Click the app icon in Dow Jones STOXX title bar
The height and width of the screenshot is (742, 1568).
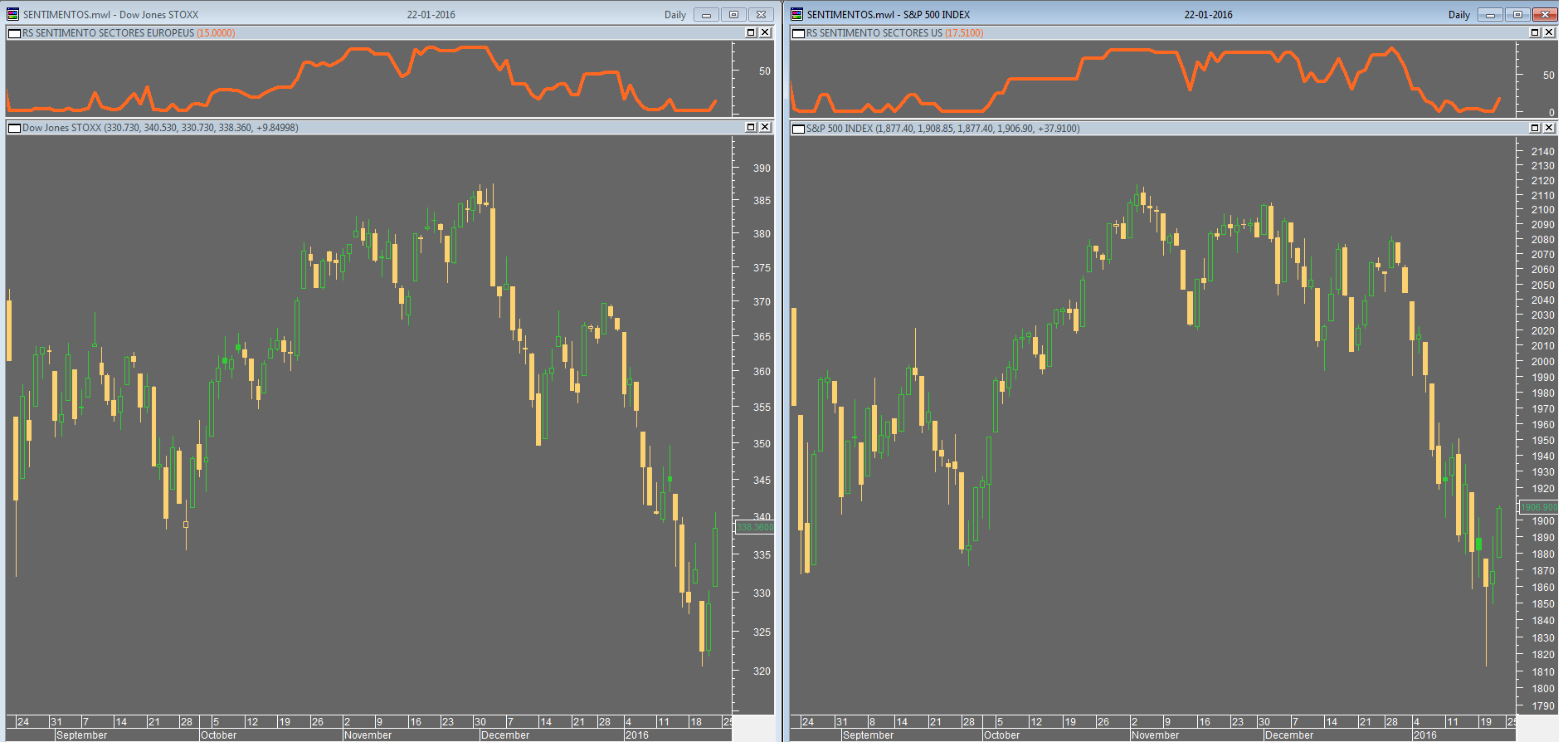13,14
